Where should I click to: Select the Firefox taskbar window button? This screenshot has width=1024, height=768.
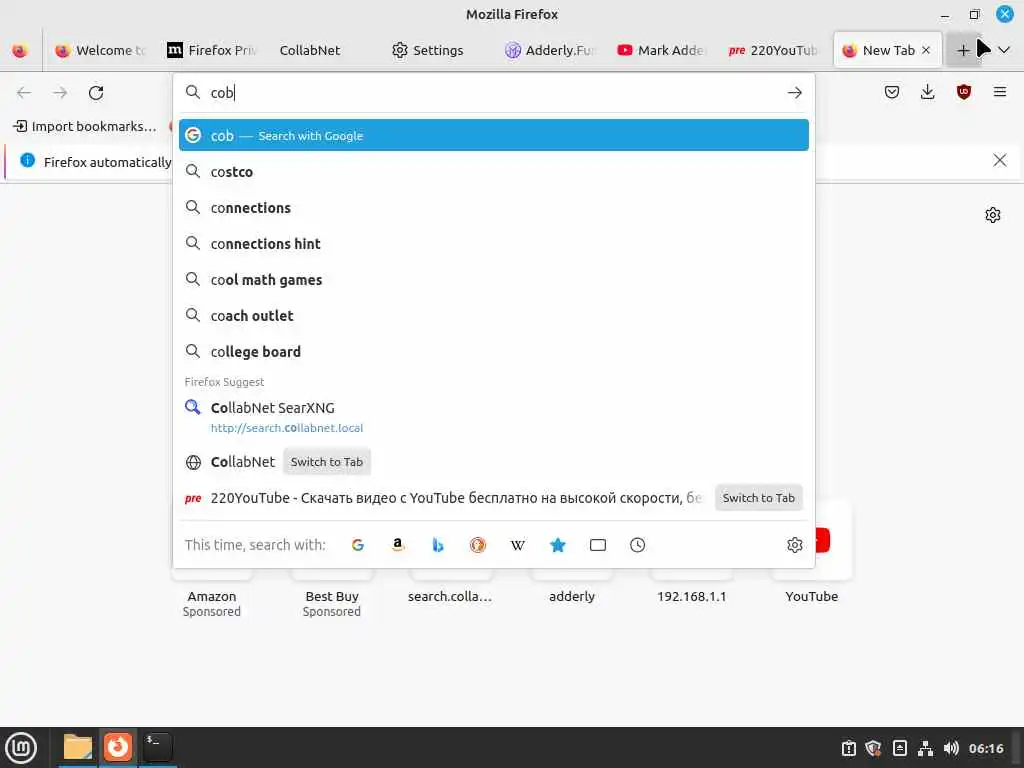(x=118, y=747)
